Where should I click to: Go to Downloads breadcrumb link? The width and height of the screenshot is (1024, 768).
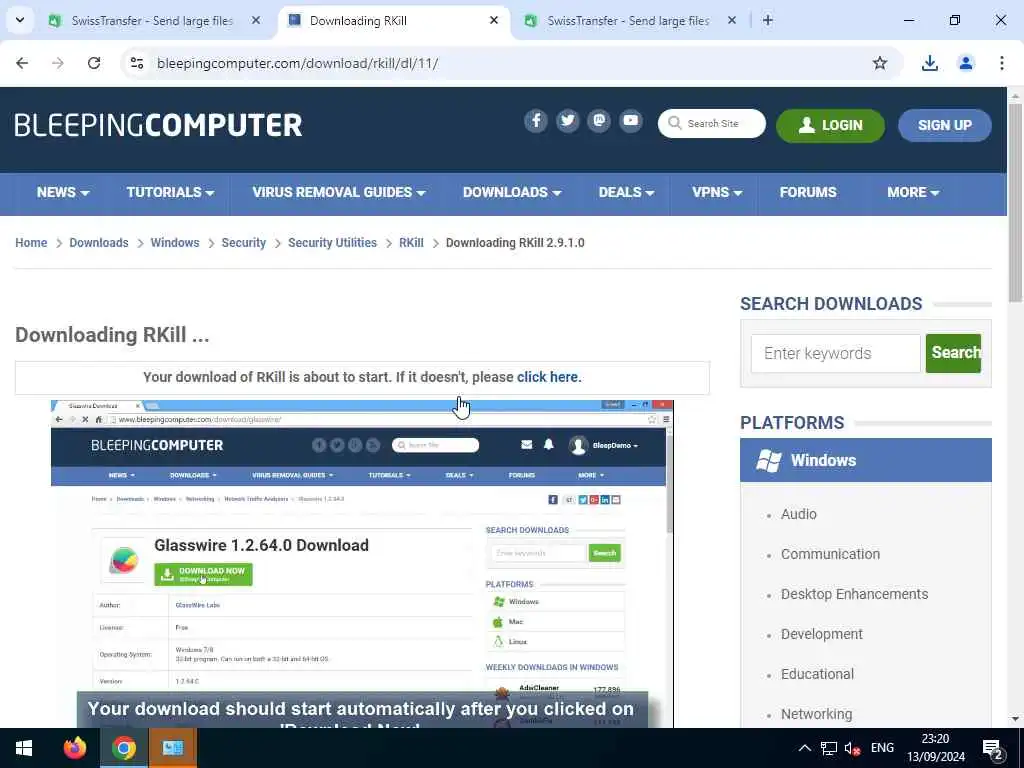point(99,243)
